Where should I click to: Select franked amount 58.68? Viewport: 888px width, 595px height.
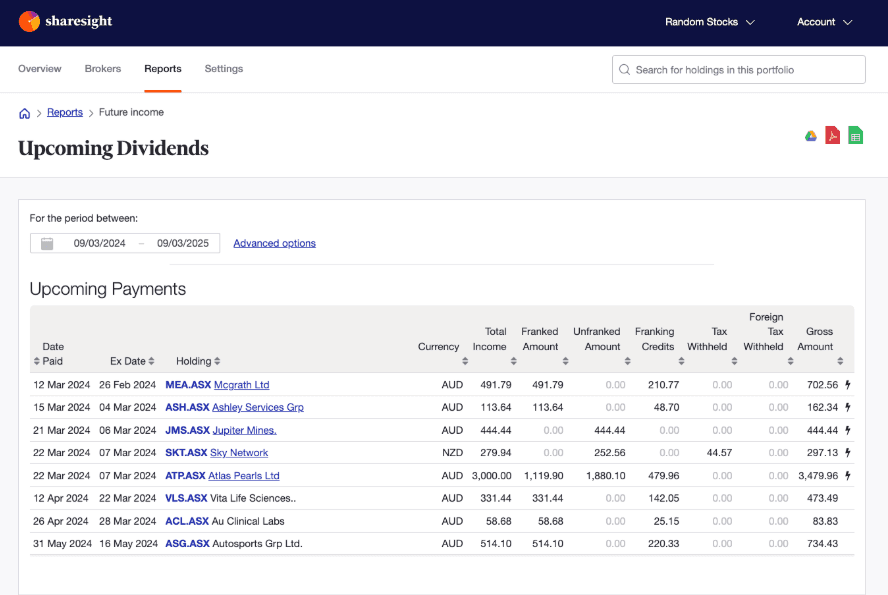[x=550, y=521]
